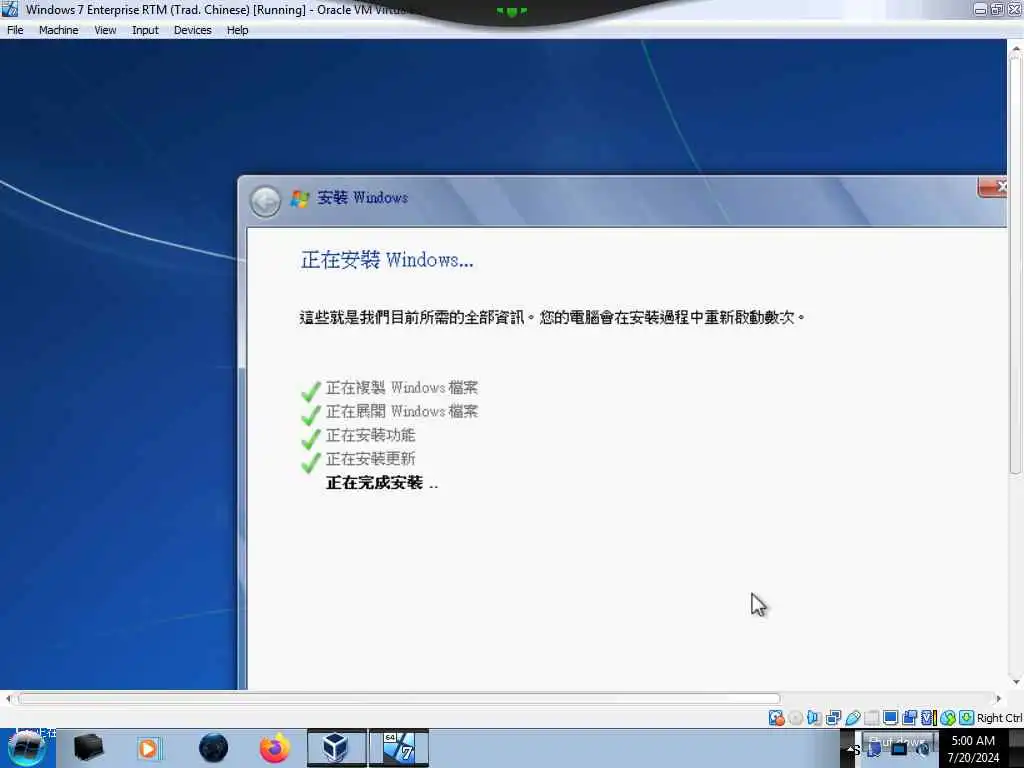Click the recording indicator icon
Screen dimensions: 1024x768
[909, 718]
